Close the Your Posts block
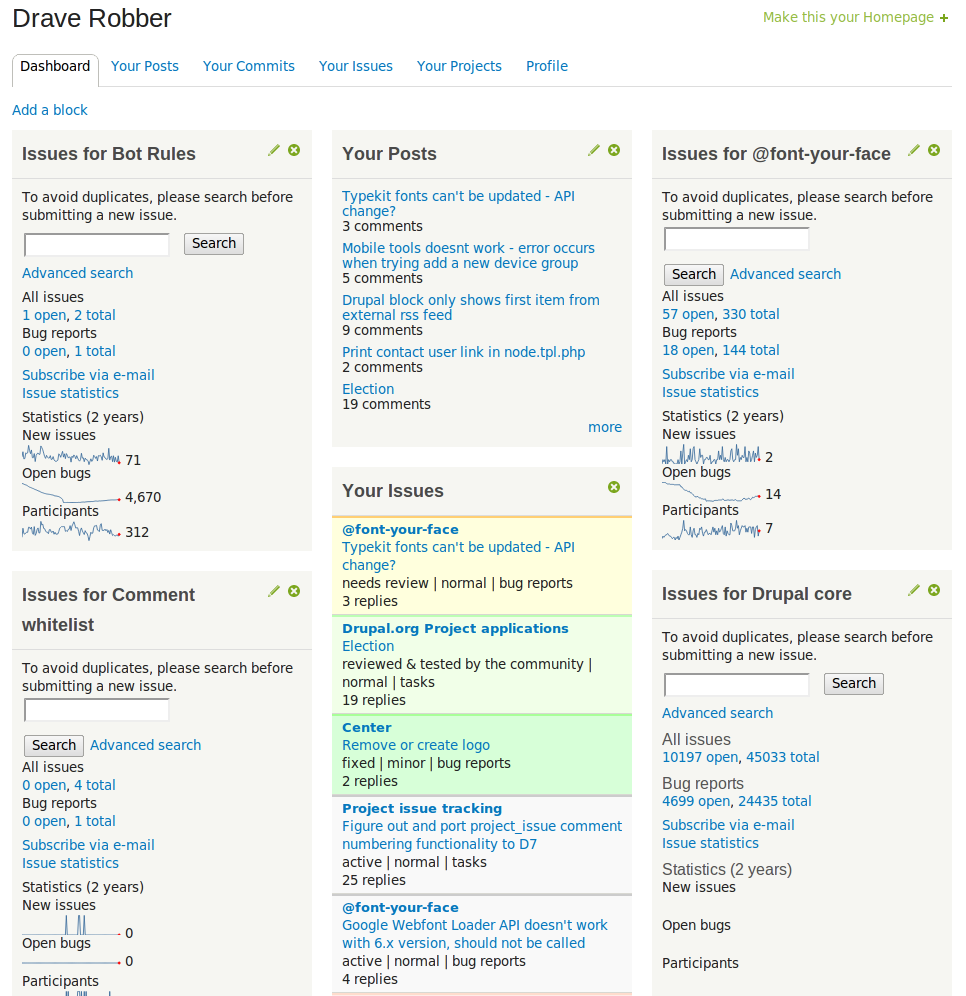 click(614, 150)
